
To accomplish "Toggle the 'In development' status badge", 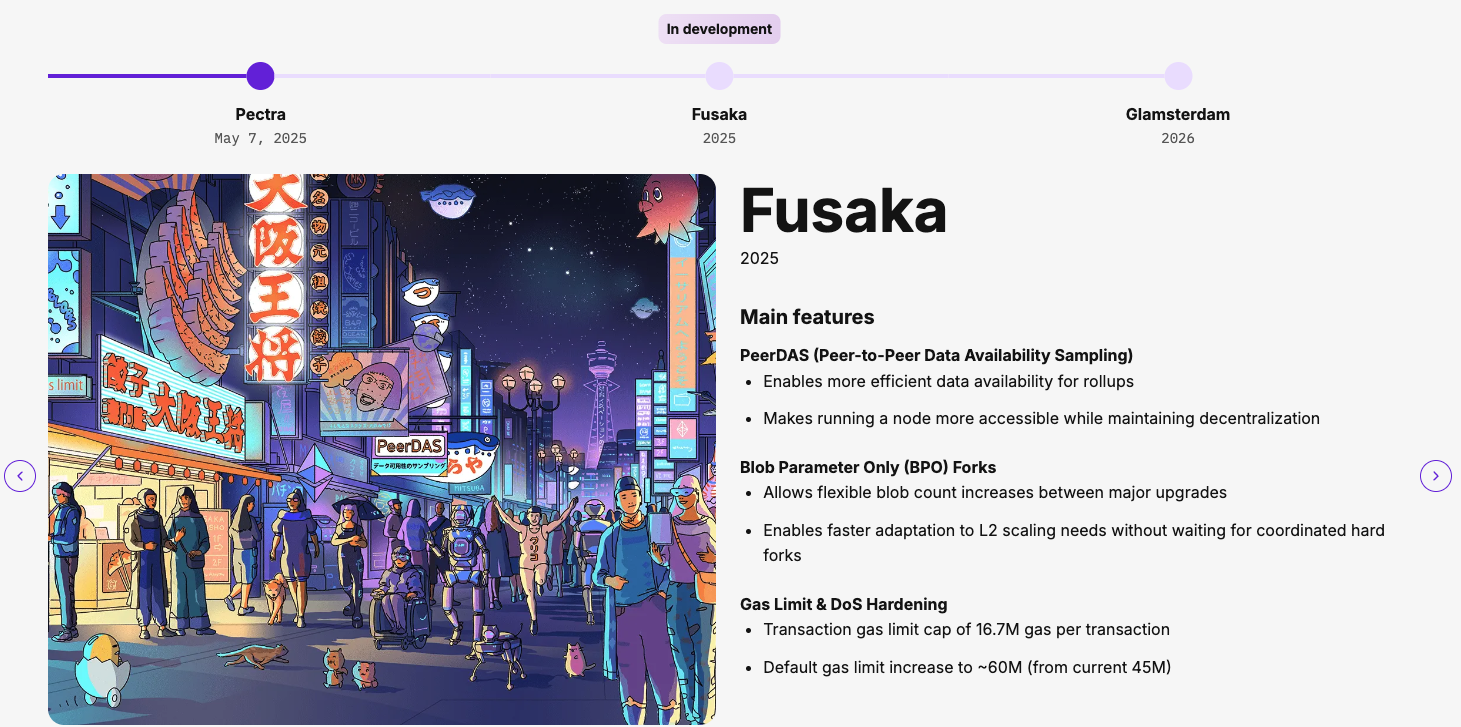I will (x=719, y=28).
